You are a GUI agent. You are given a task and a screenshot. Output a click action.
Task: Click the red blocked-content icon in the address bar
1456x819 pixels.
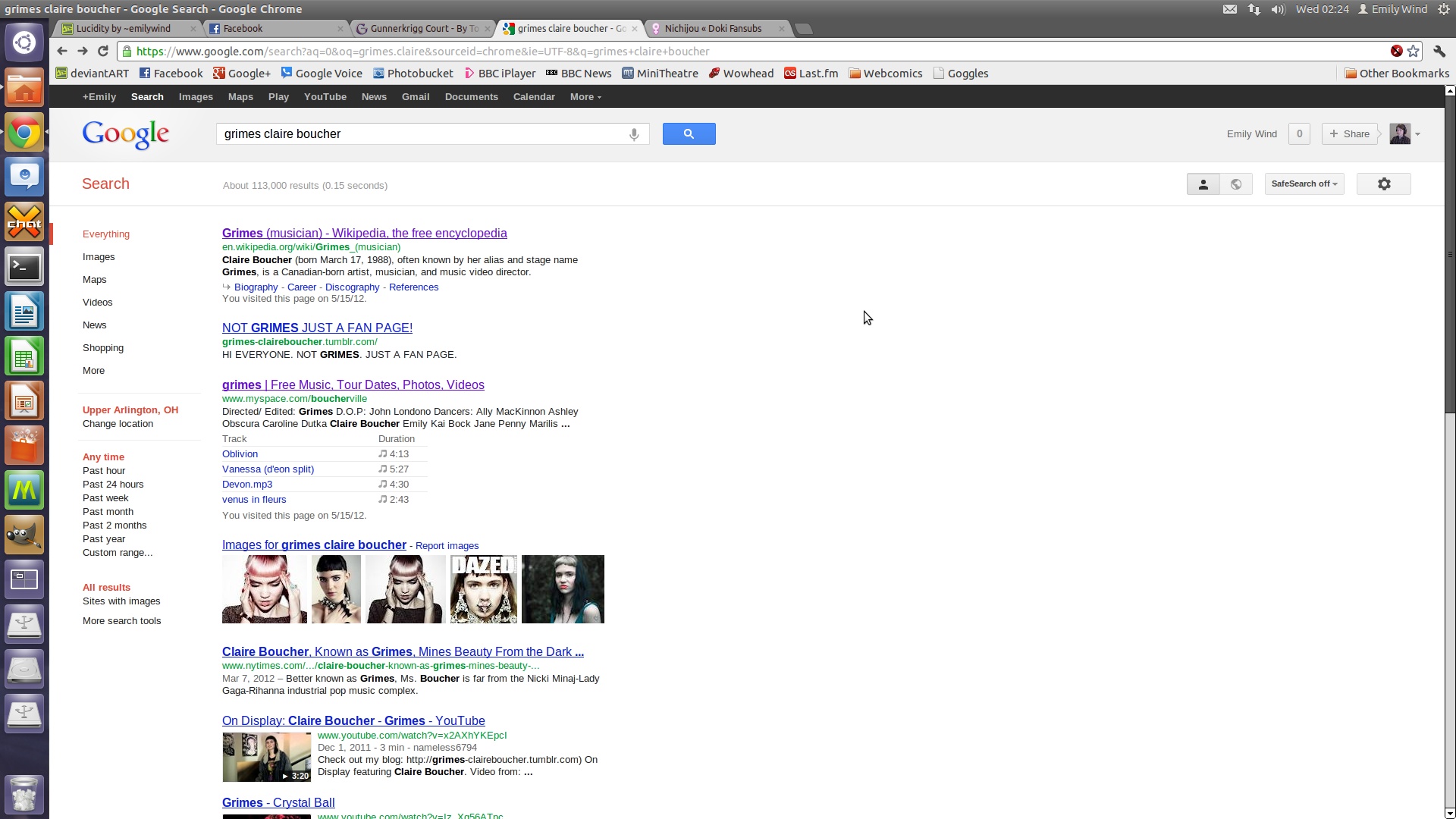tap(1396, 52)
